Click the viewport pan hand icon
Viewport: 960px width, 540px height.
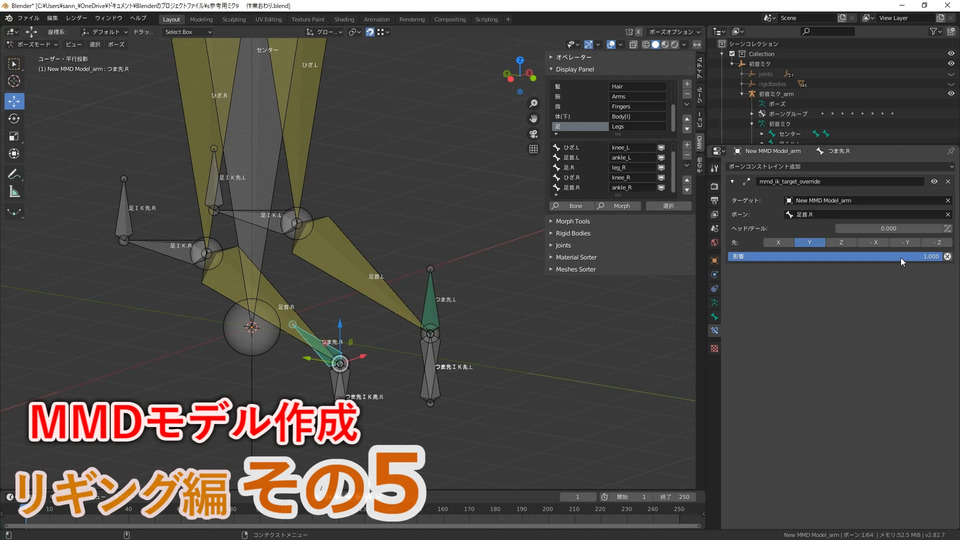533,118
